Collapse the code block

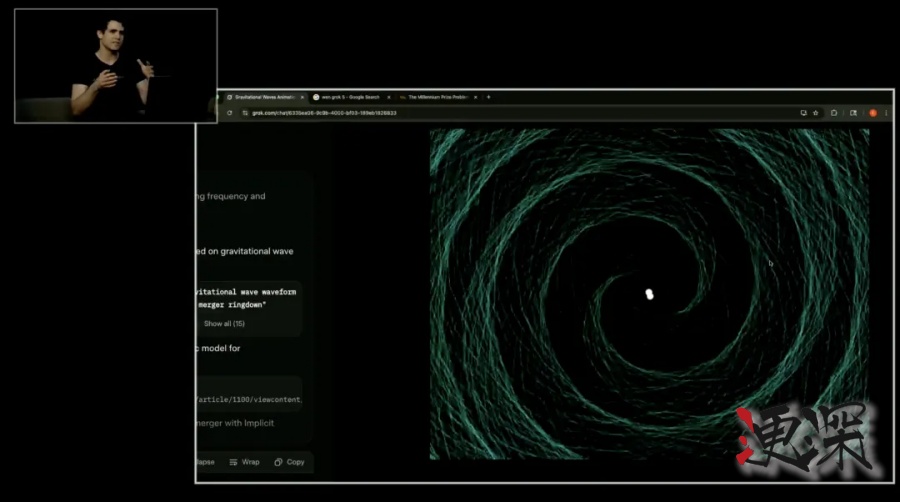click(x=204, y=462)
